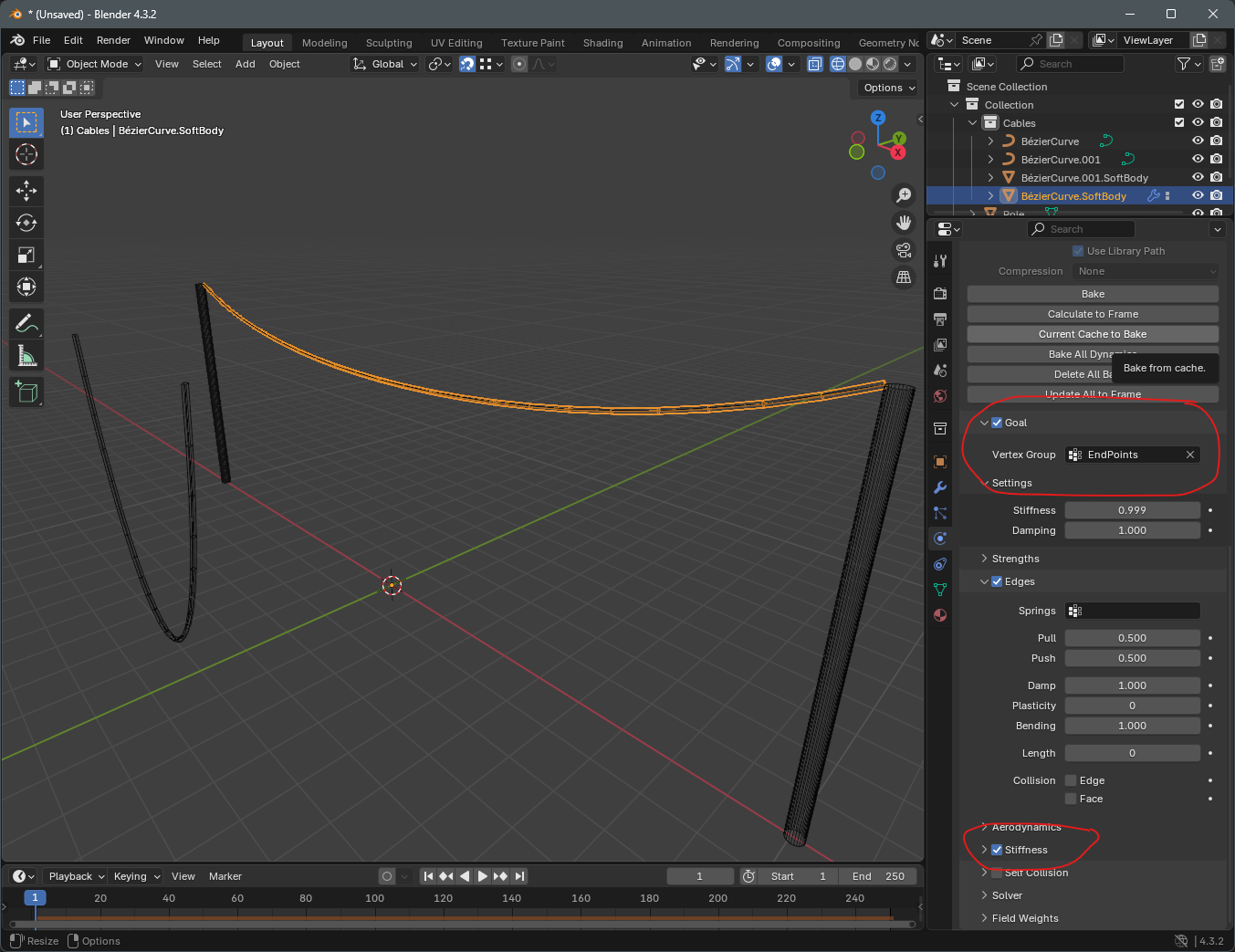
Task: Switch to the Shading workspace tab
Action: pos(602,43)
